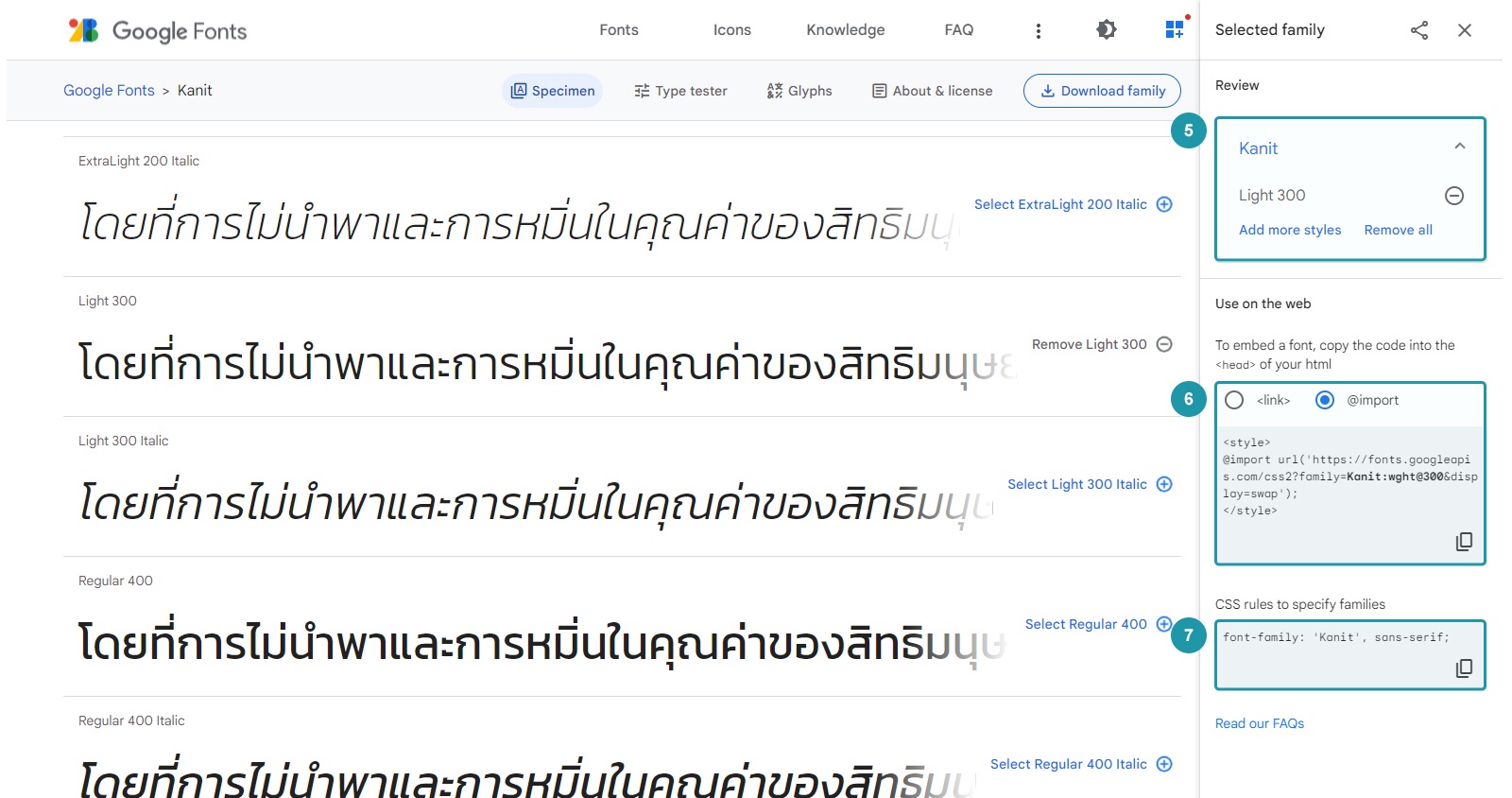Select the @import embed option
The height and width of the screenshot is (798, 1512).
click(1325, 400)
